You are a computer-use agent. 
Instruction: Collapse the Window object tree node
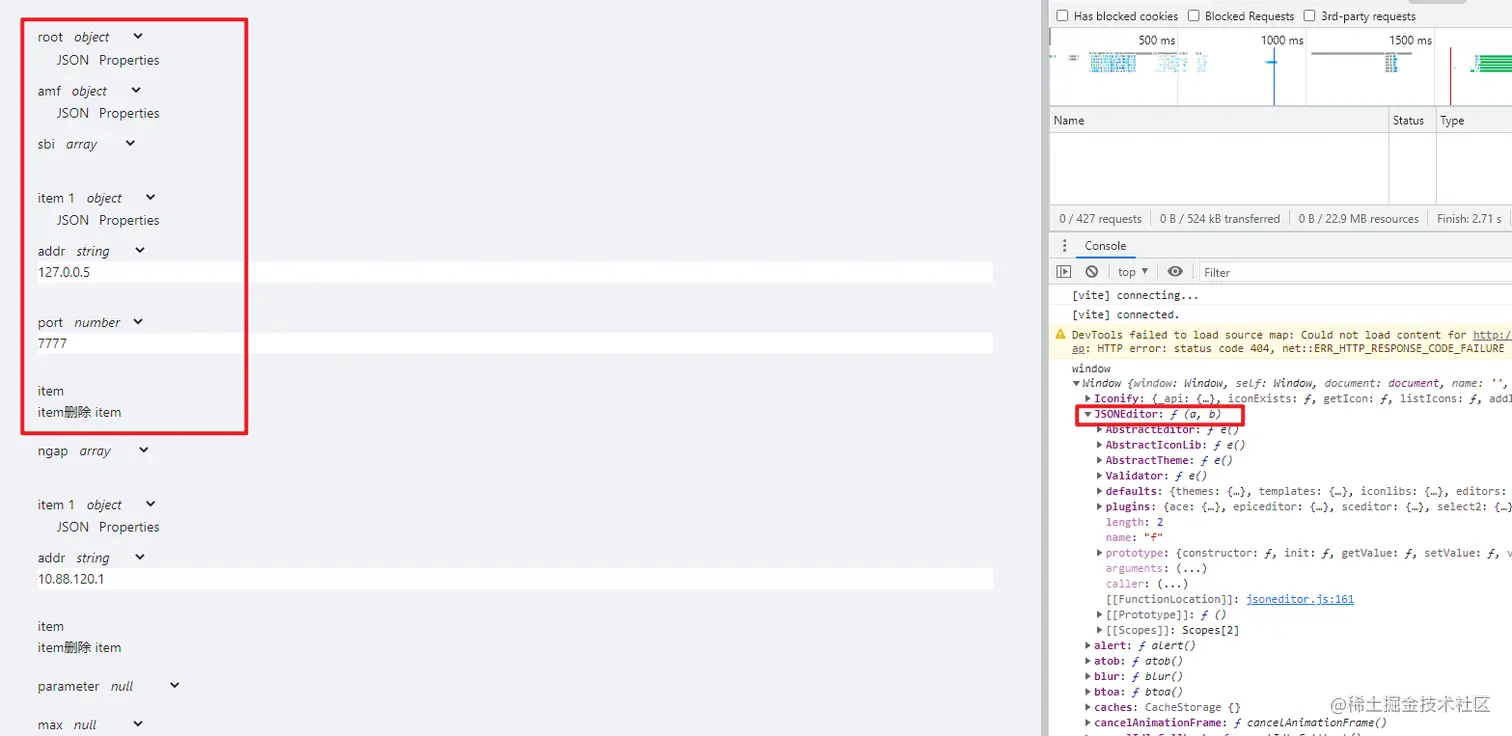pyautogui.click(x=1077, y=383)
